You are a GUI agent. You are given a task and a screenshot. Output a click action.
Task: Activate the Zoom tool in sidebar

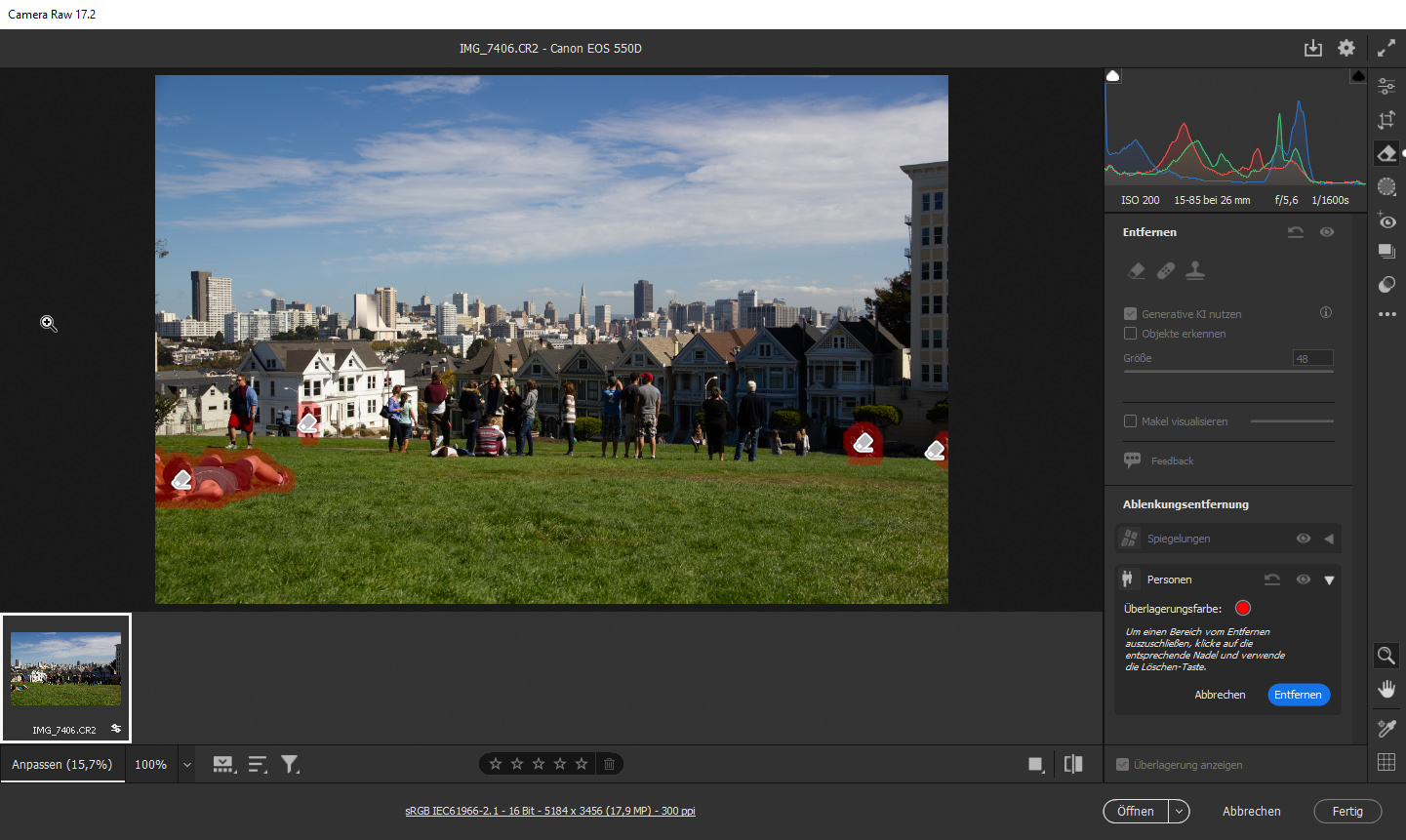[x=1386, y=656]
